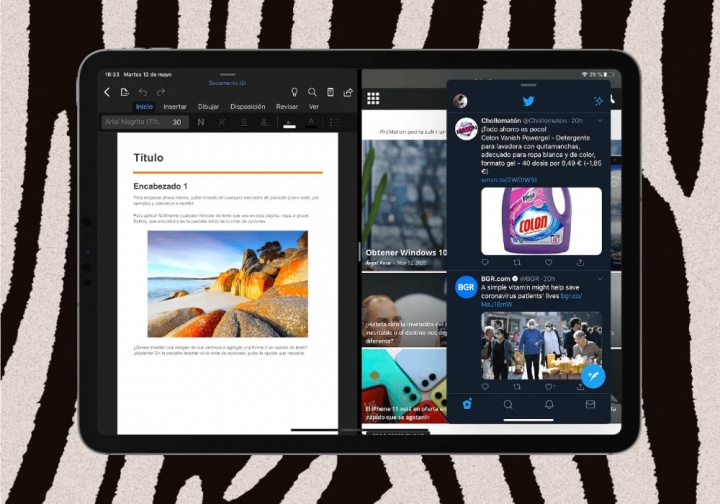Viewport: 720px width, 504px height.
Task: Like the Chollomatón tweet
Action: (x=549, y=263)
